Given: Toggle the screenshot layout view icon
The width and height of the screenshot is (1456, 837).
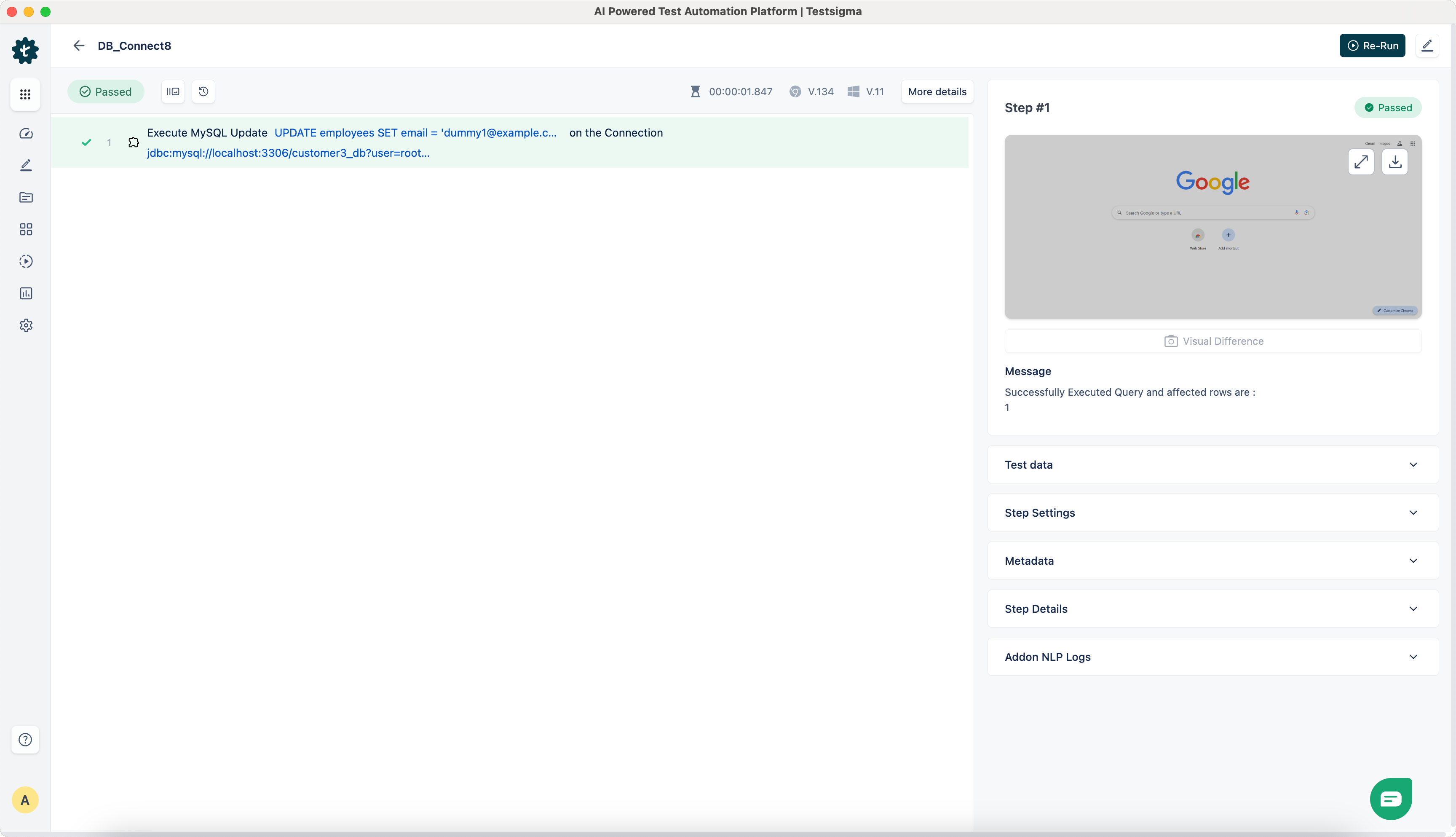Looking at the screenshot, I should pyautogui.click(x=173, y=91).
